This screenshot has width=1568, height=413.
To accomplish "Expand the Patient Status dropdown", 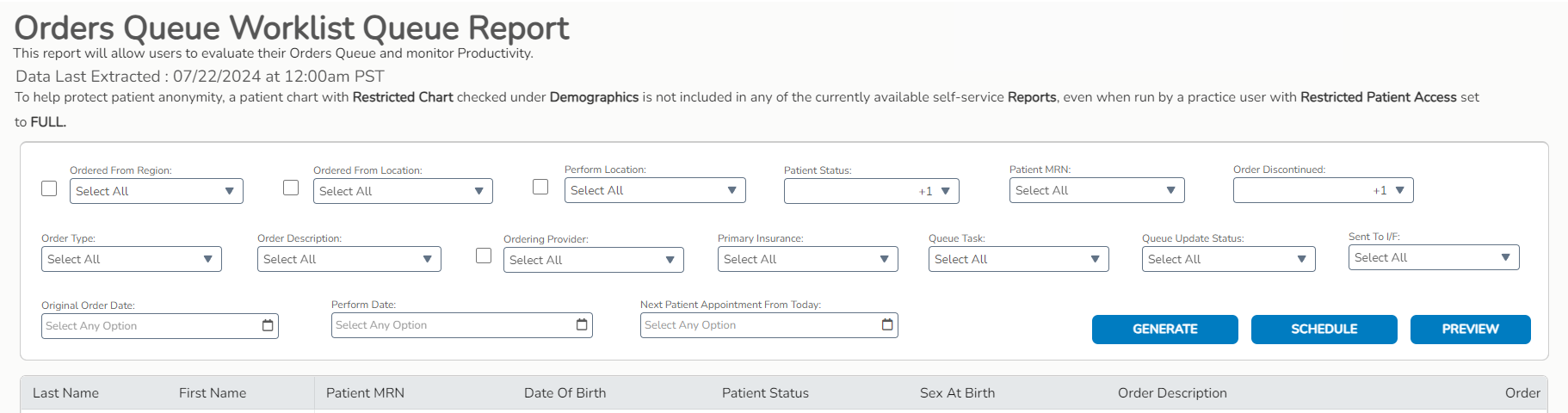I will tap(871, 191).
